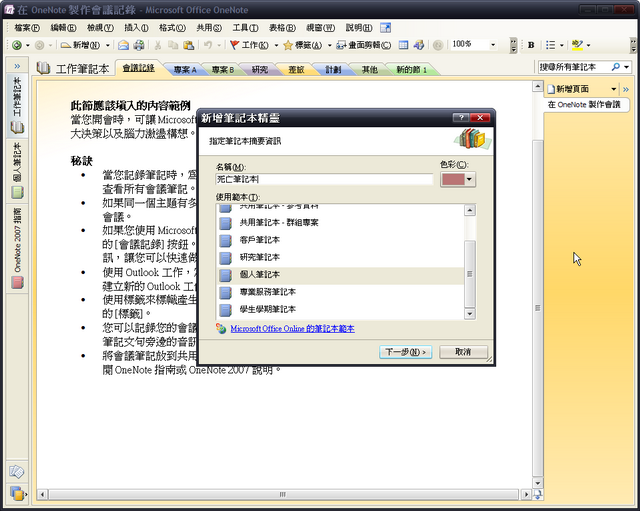Switch to the 研究 section tab
This screenshot has width=640, height=511.
[260, 70]
